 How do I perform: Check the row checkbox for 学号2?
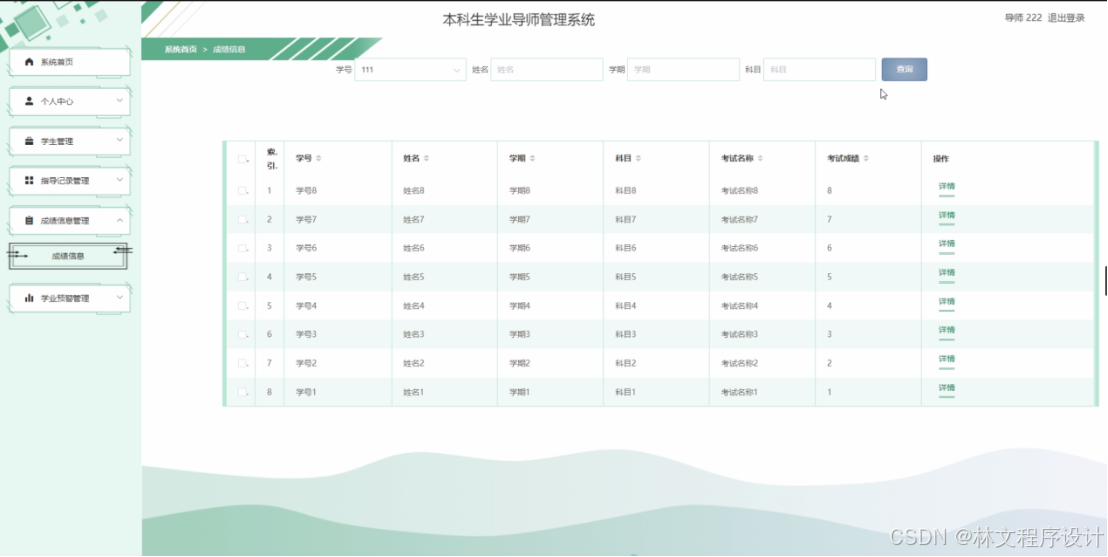tap(242, 363)
